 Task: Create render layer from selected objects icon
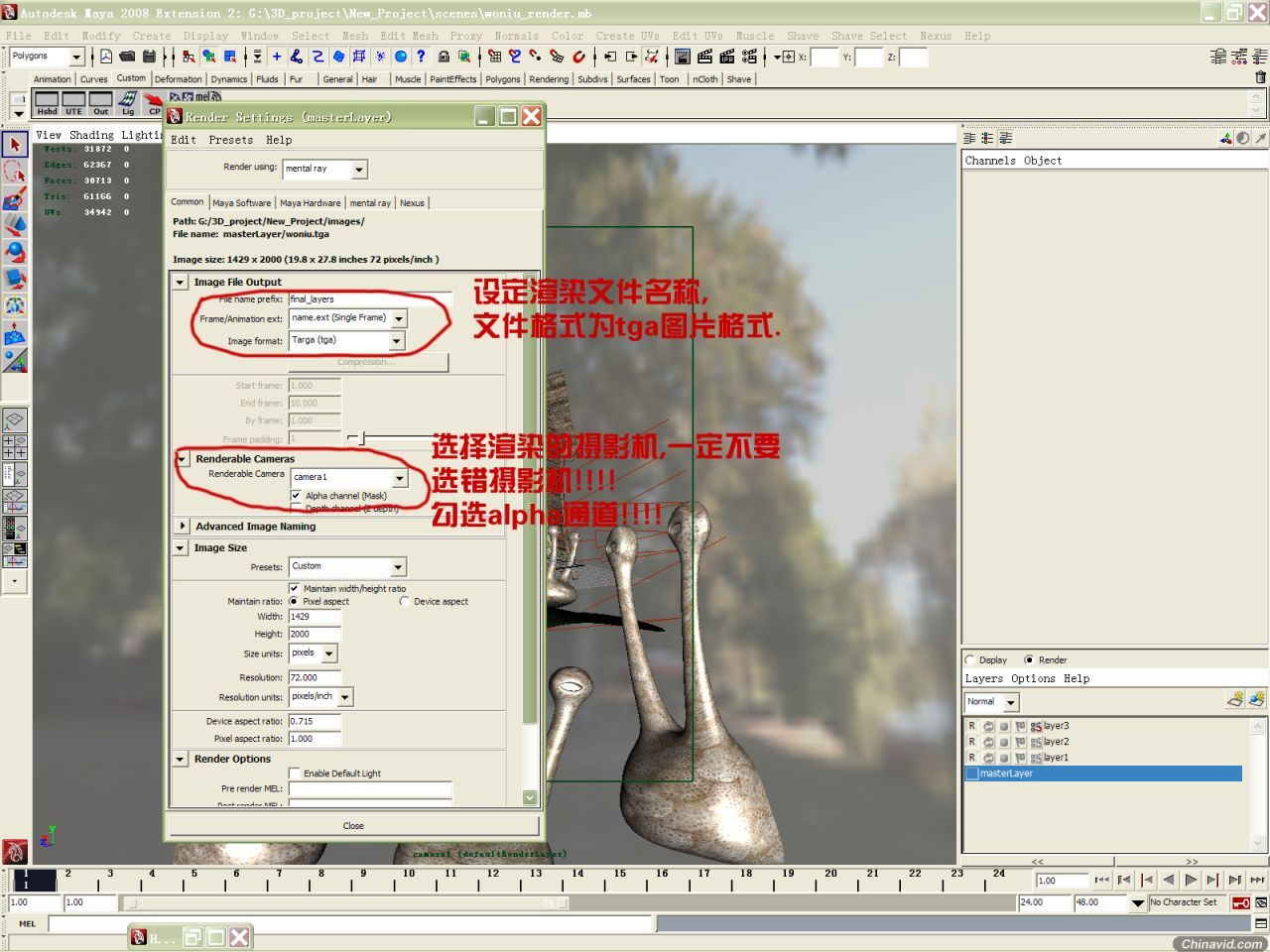coord(1257,699)
